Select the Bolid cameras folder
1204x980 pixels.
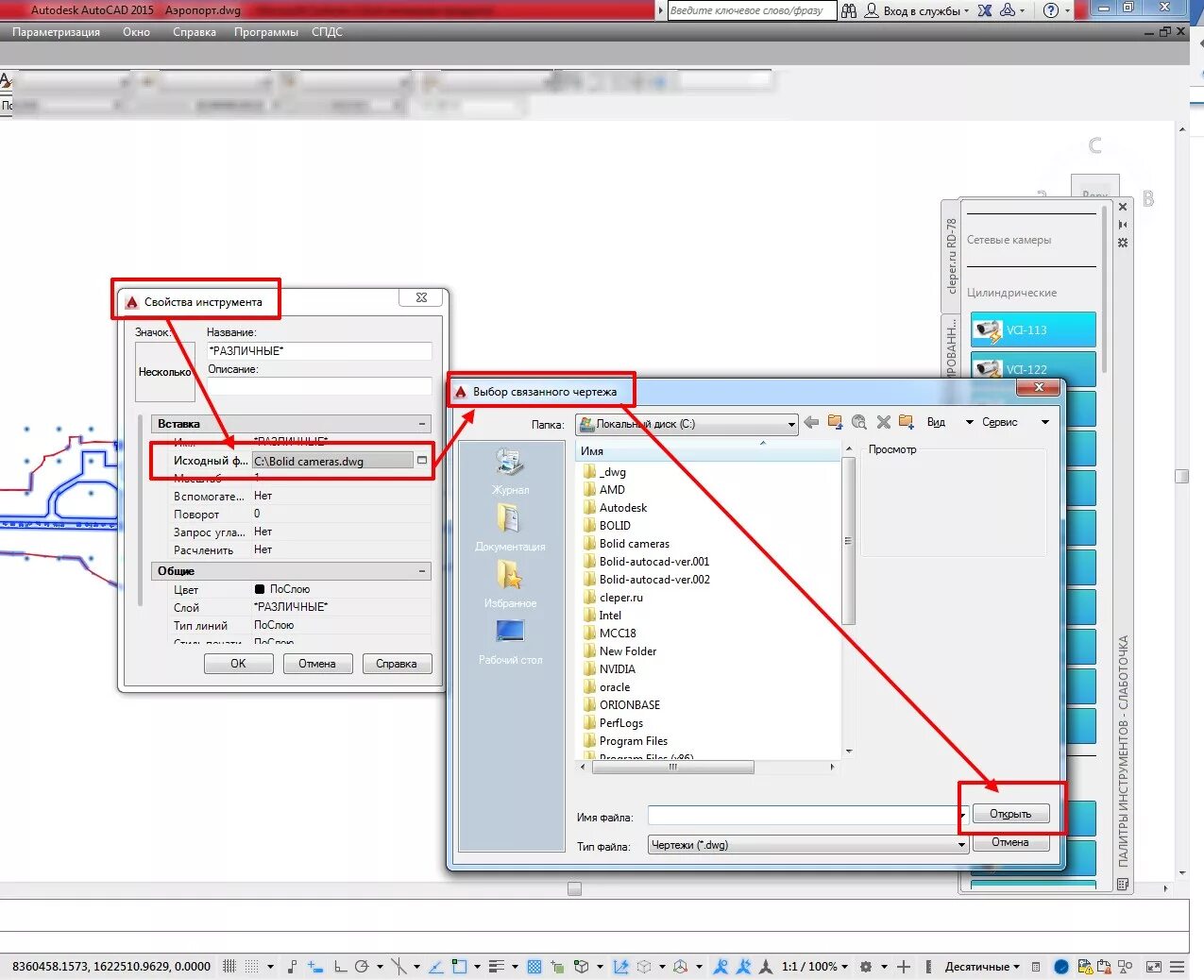(626, 544)
